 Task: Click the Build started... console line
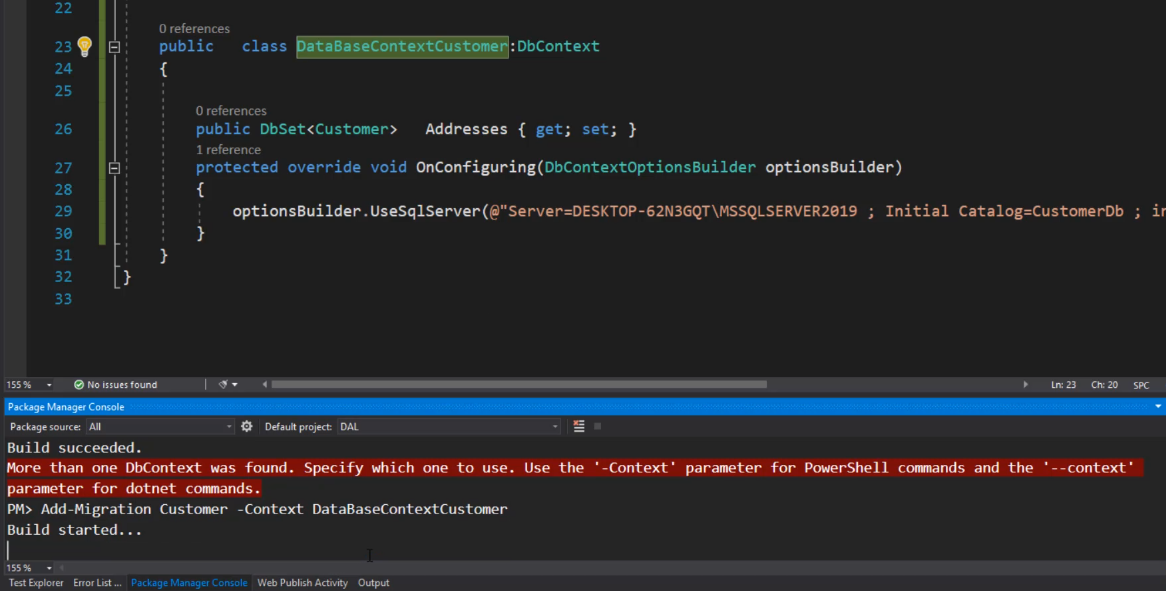coord(74,530)
